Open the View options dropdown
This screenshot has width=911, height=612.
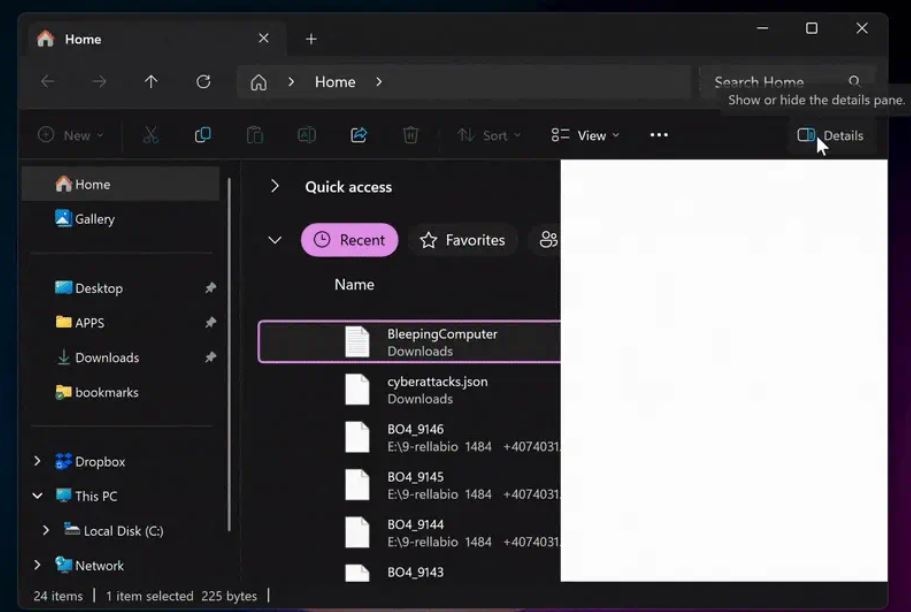pyautogui.click(x=584, y=134)
